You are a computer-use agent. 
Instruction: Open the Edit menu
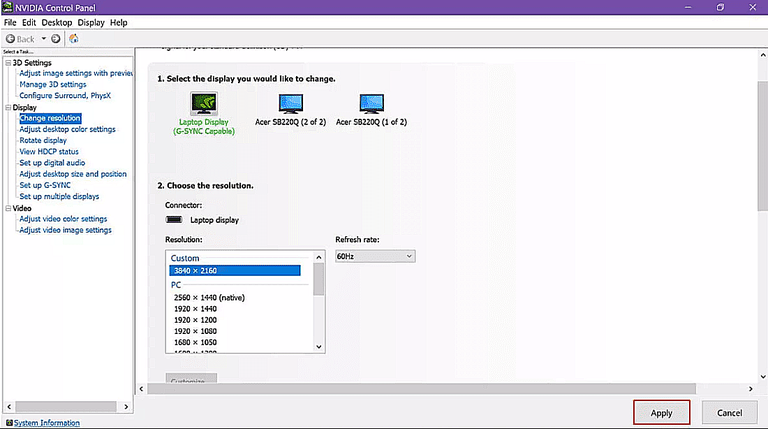point(29,23)
